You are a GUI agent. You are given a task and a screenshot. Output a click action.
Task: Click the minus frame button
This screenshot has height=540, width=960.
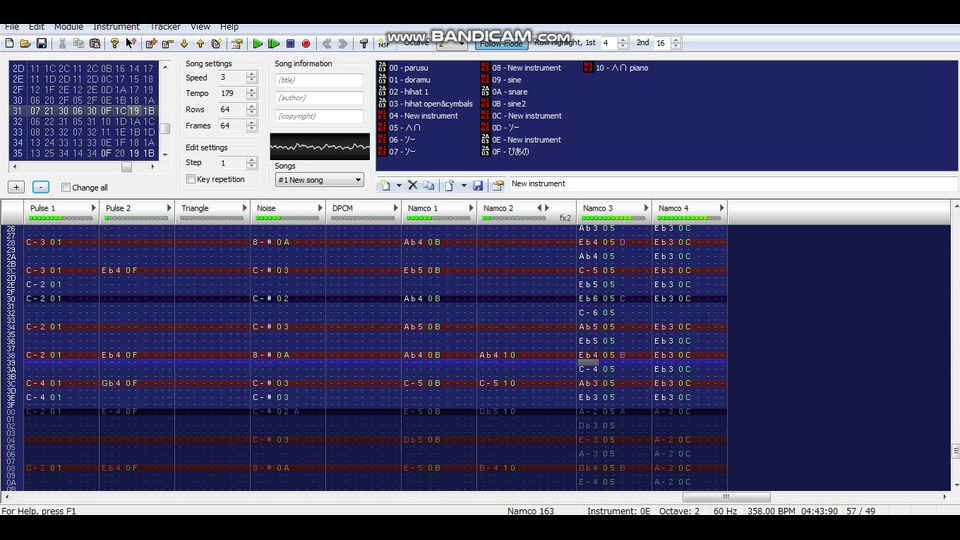(x=40, y=187)
